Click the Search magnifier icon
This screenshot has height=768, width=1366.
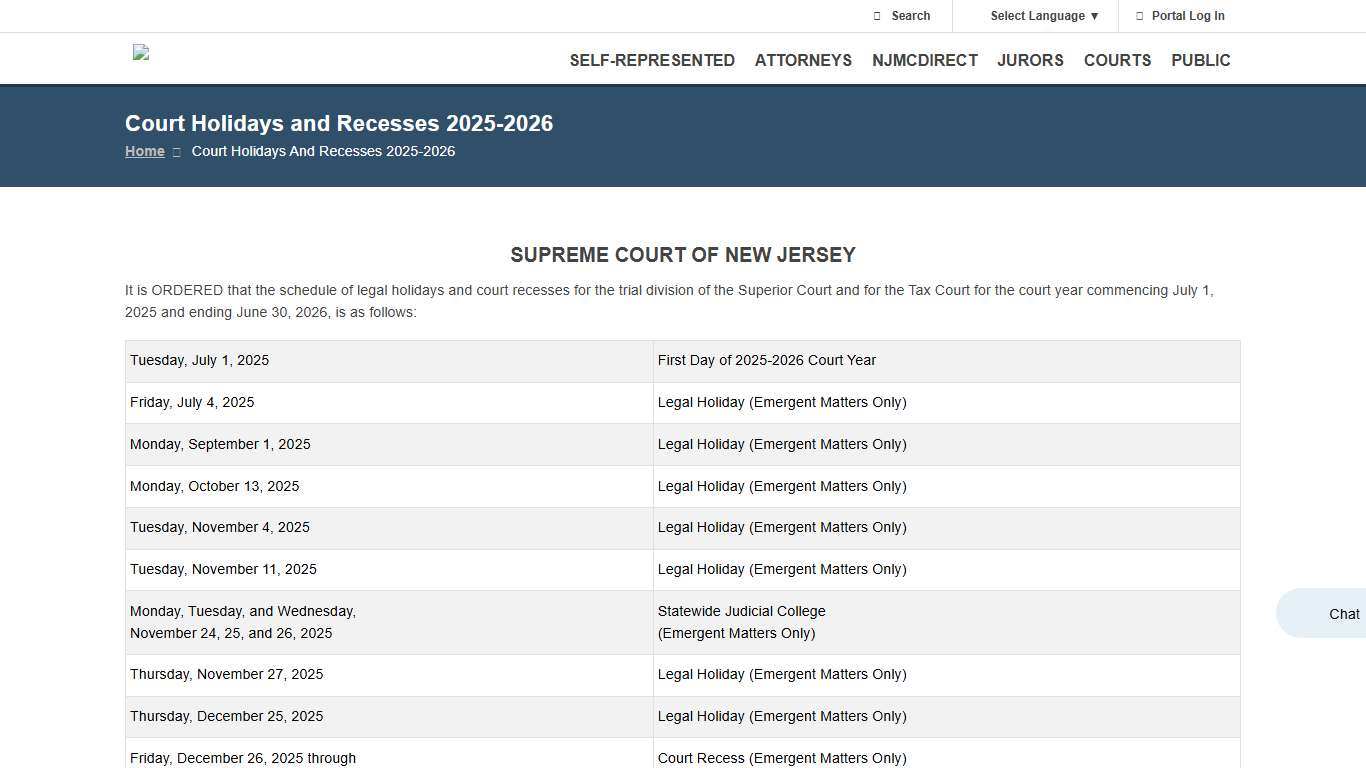tap(877, 16)
